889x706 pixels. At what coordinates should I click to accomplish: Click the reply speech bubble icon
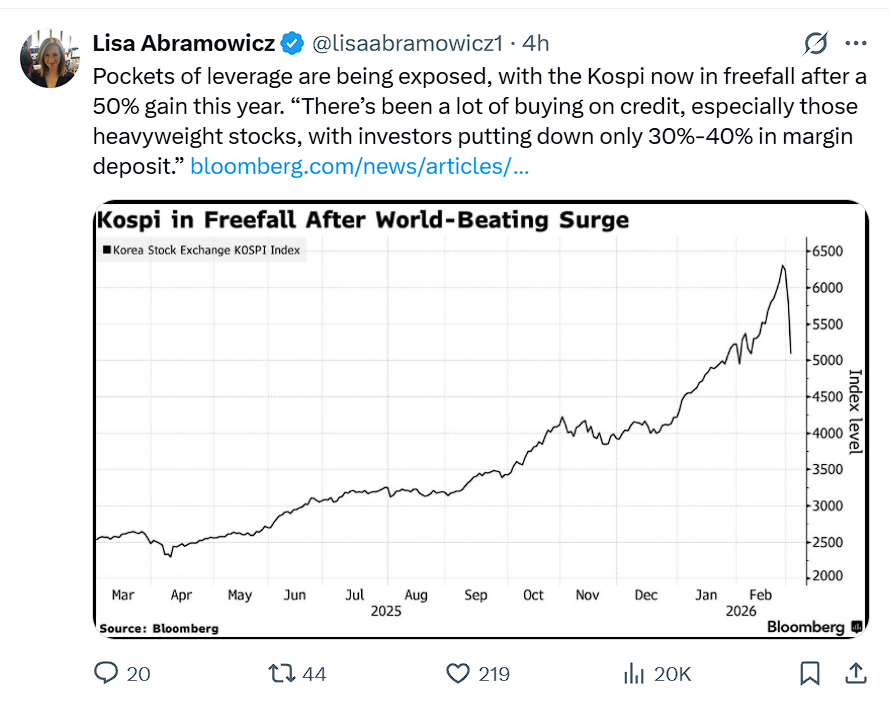106,674
